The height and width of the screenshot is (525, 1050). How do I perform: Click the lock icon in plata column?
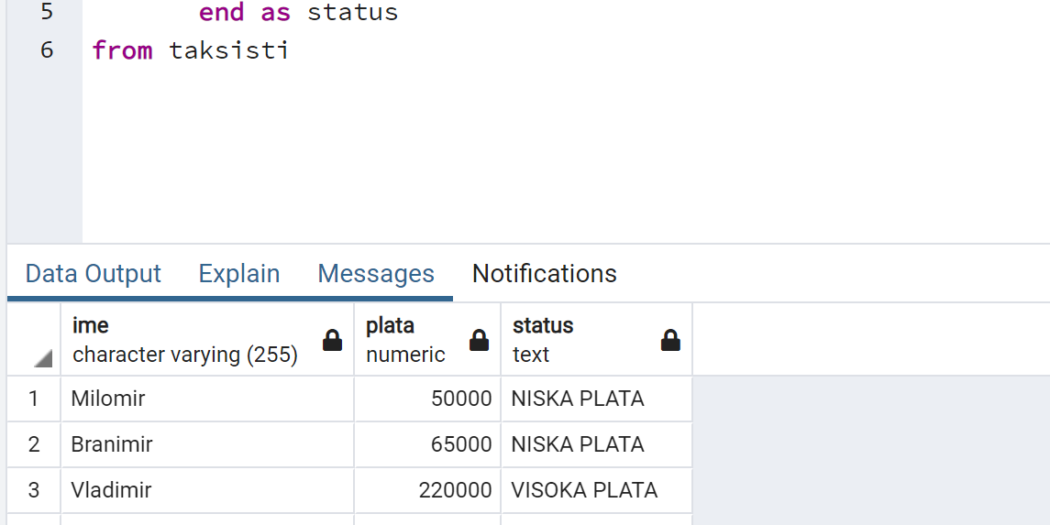tap(479, 340)
